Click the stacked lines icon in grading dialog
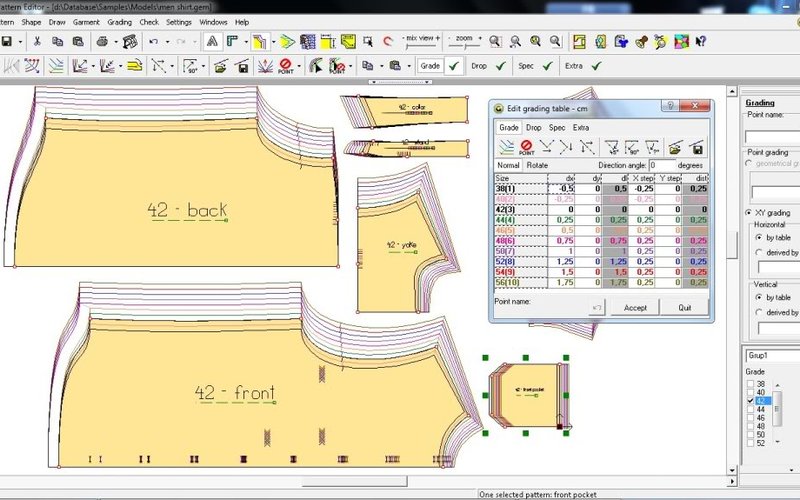 506,147
